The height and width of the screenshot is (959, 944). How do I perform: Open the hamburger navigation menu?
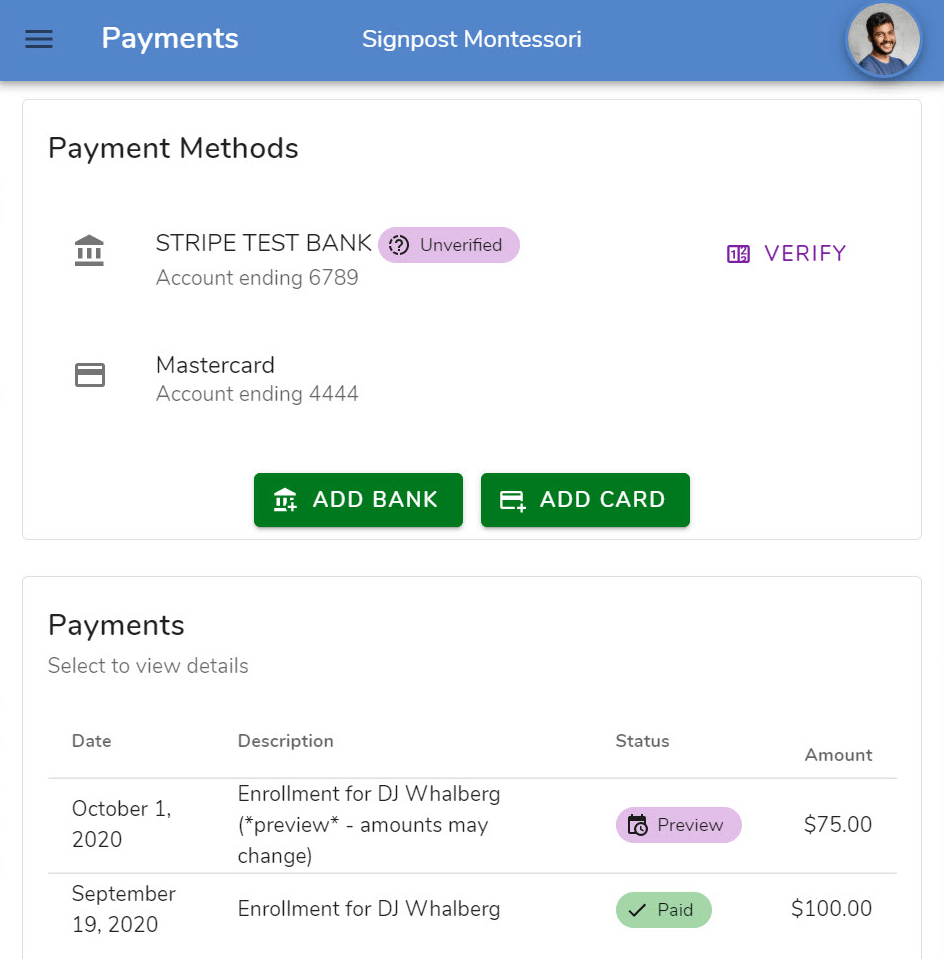(x=39, y=39)
